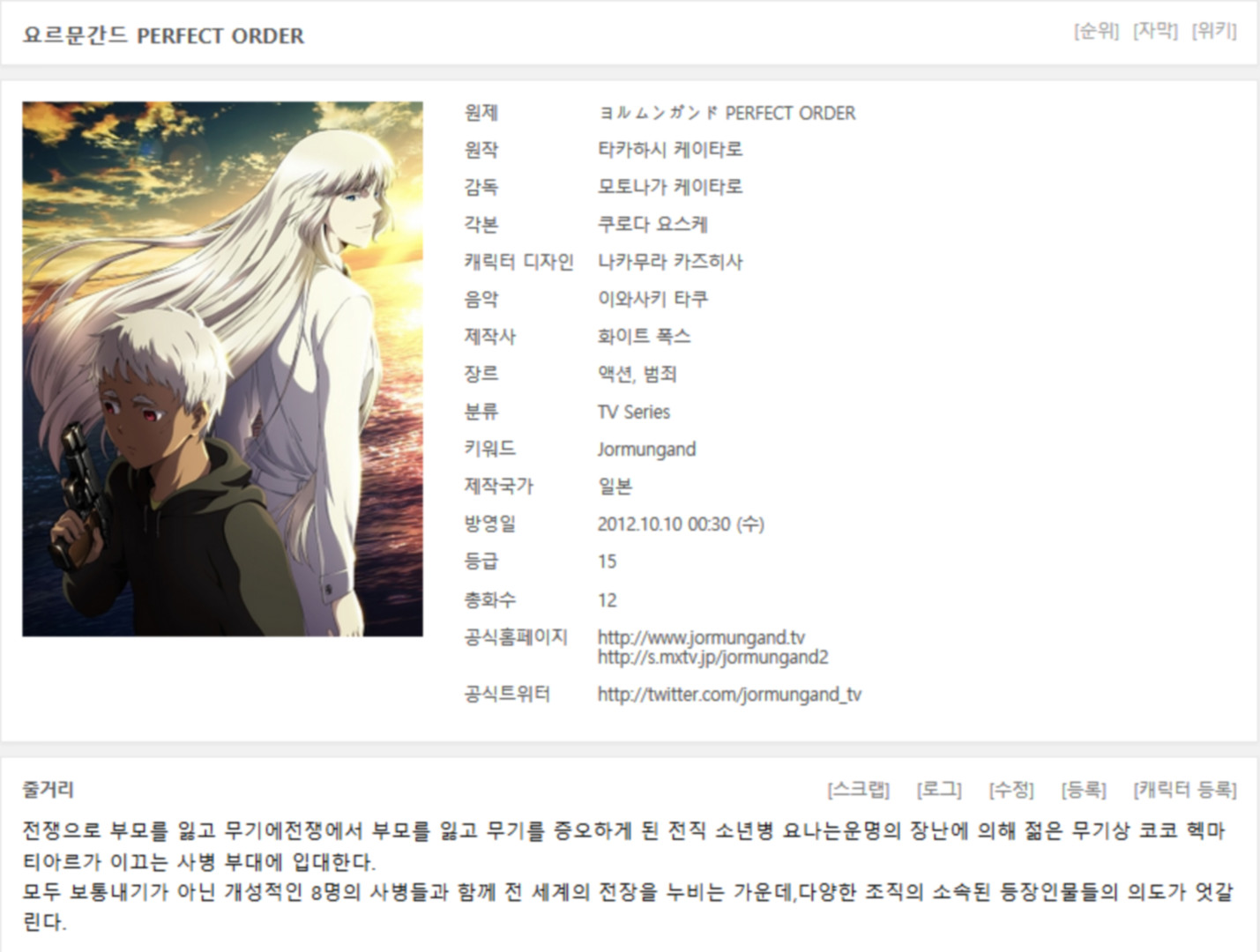1260x952 pixels.
Task: Click production country 일본
Action: 615,486
